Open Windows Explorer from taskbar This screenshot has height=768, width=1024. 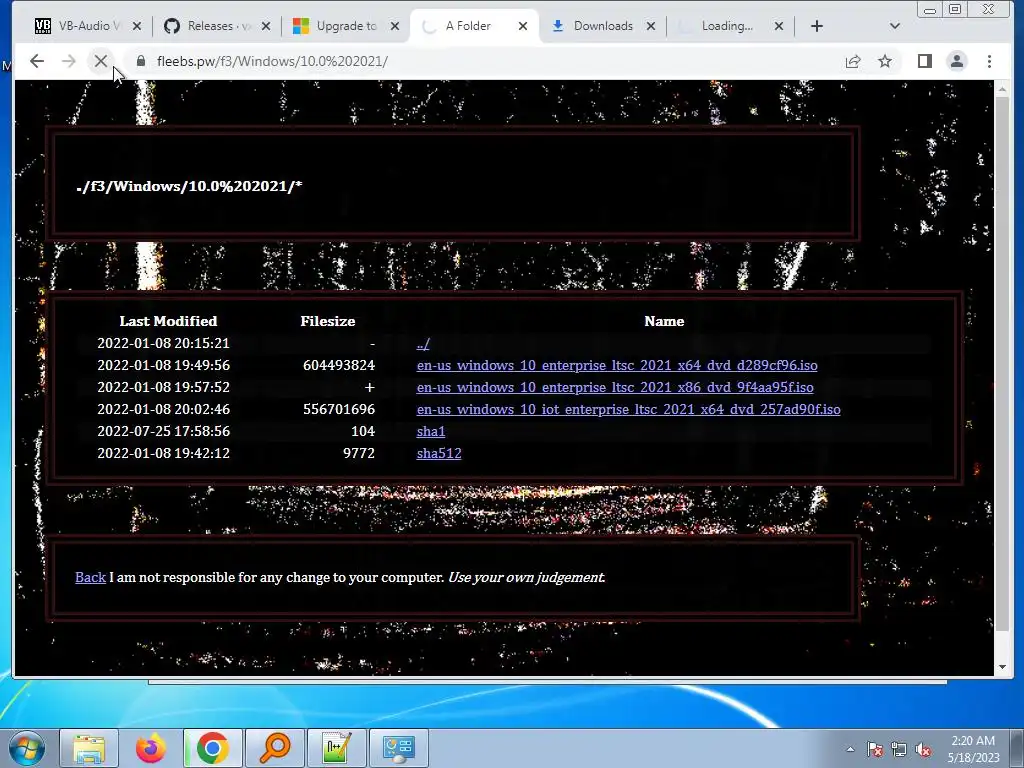click(89, 748)
